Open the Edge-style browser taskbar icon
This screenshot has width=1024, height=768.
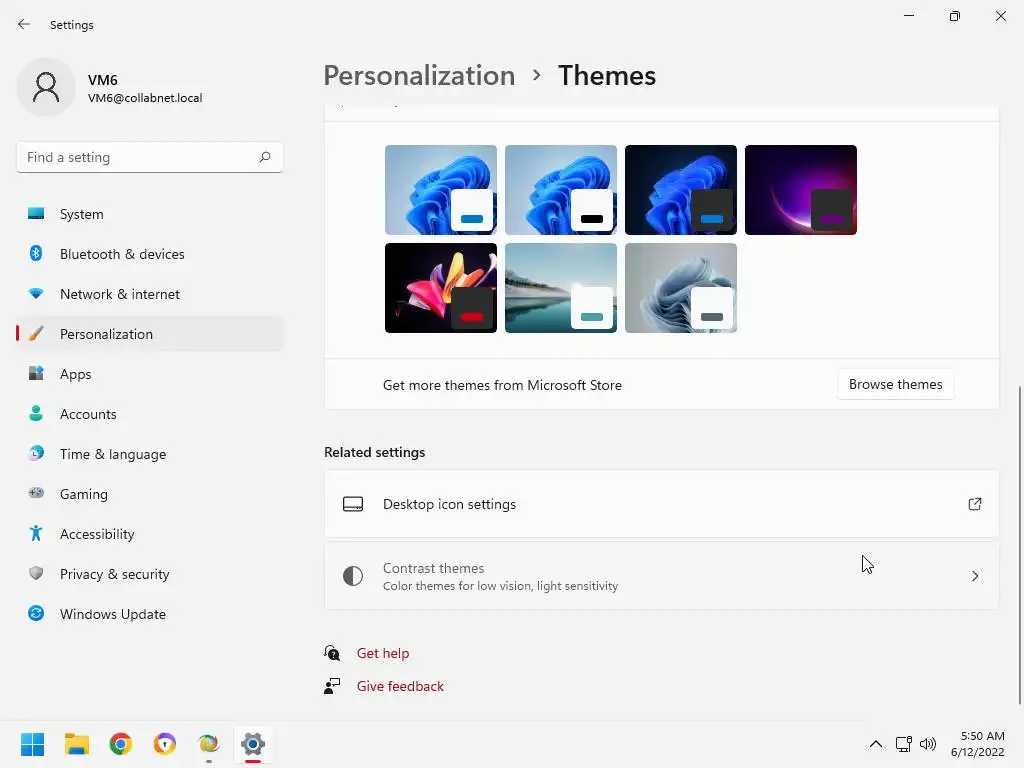point(208,744)
